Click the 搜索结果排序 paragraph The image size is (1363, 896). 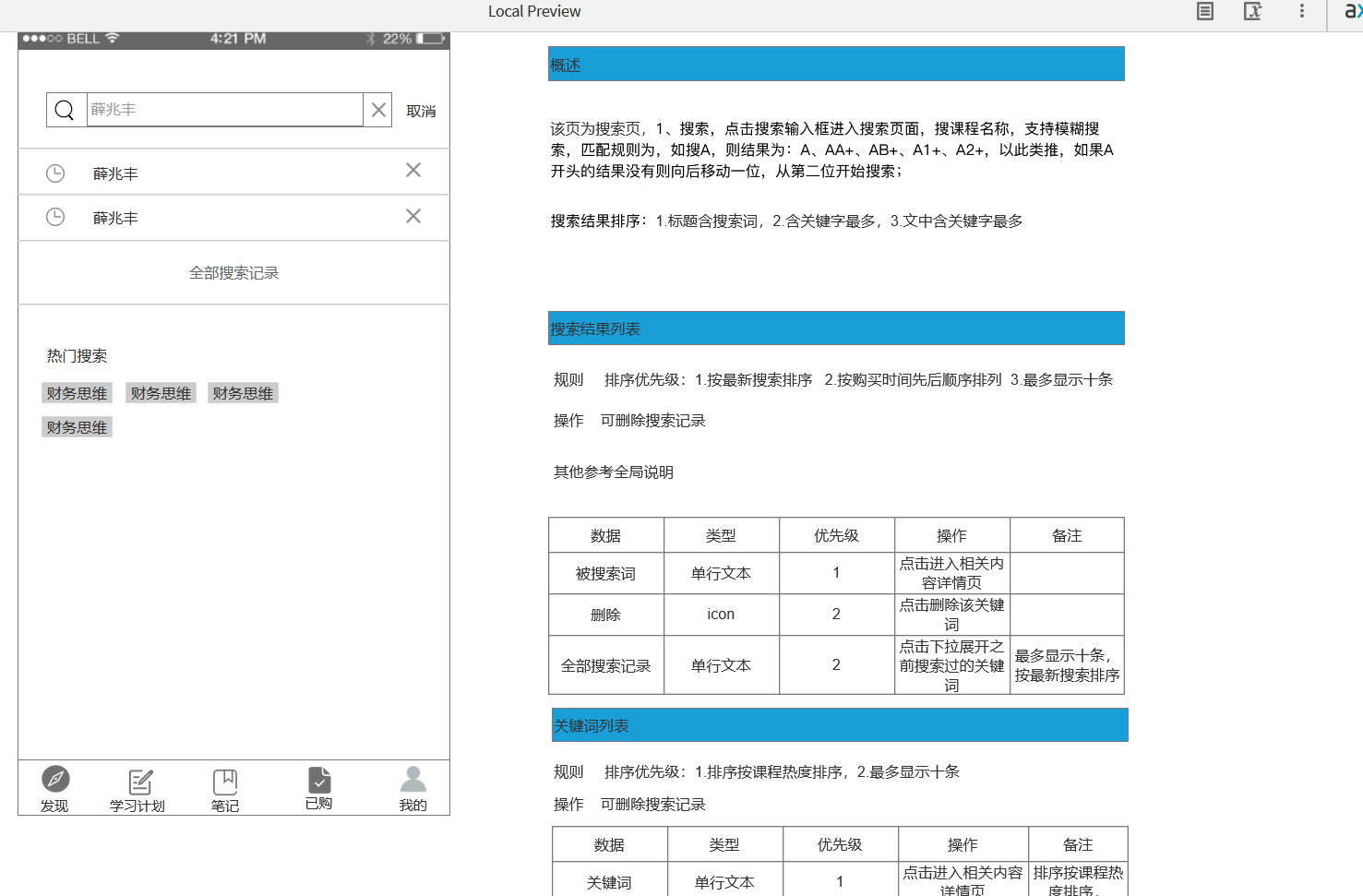coord(787,221)
